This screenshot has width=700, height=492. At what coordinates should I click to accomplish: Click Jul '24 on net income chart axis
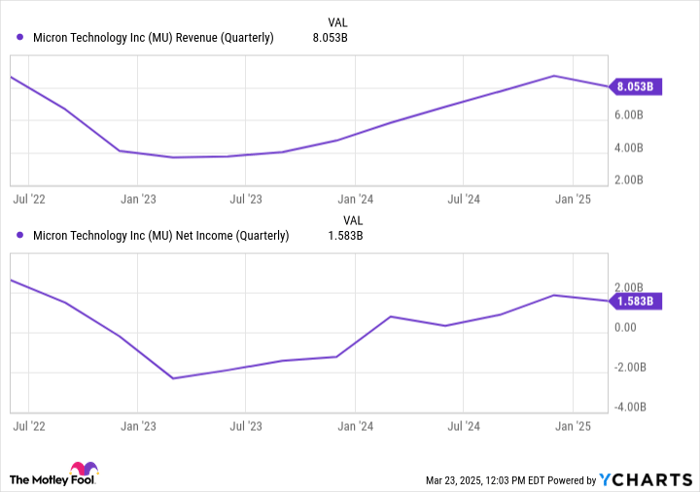point(463,426)
